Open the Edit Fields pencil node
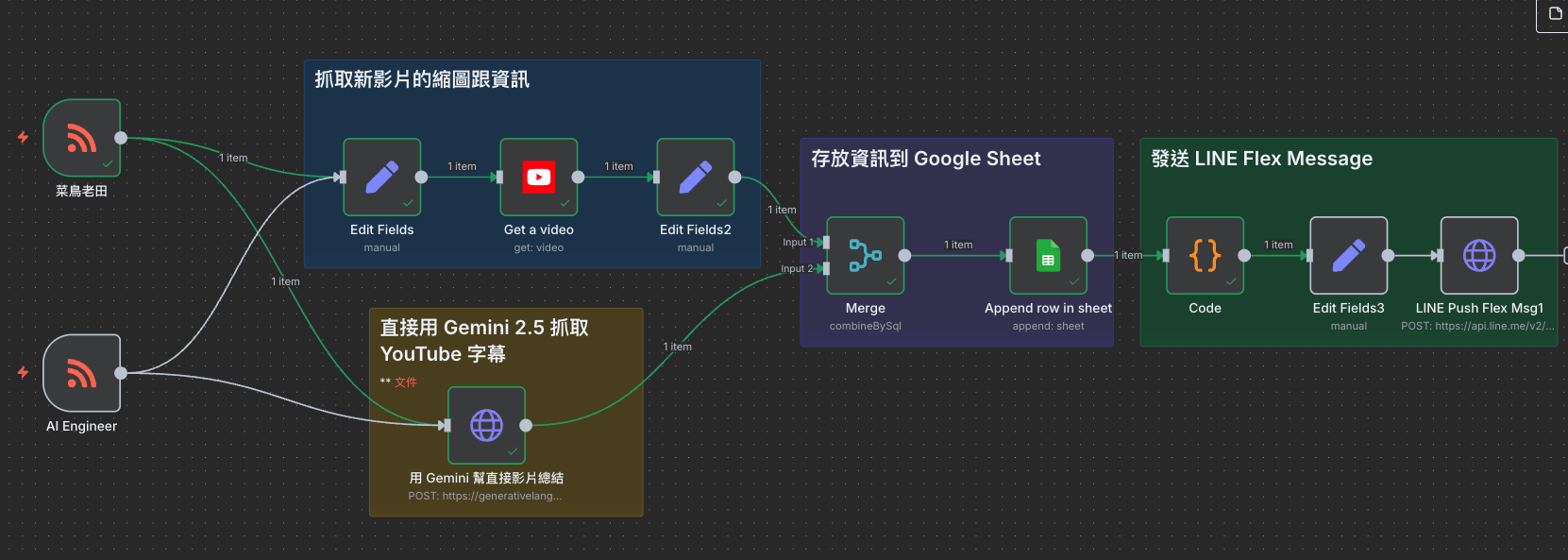This screenshot has width=1568, height=560. point(382,178)
